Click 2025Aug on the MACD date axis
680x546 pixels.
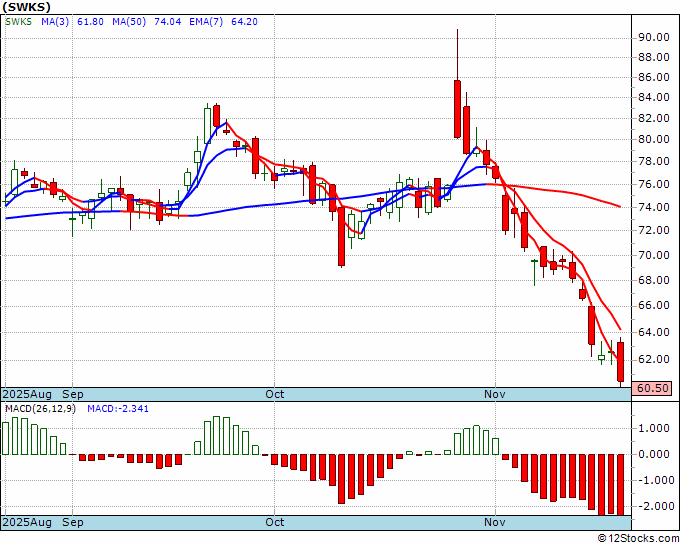click(27, 522)
